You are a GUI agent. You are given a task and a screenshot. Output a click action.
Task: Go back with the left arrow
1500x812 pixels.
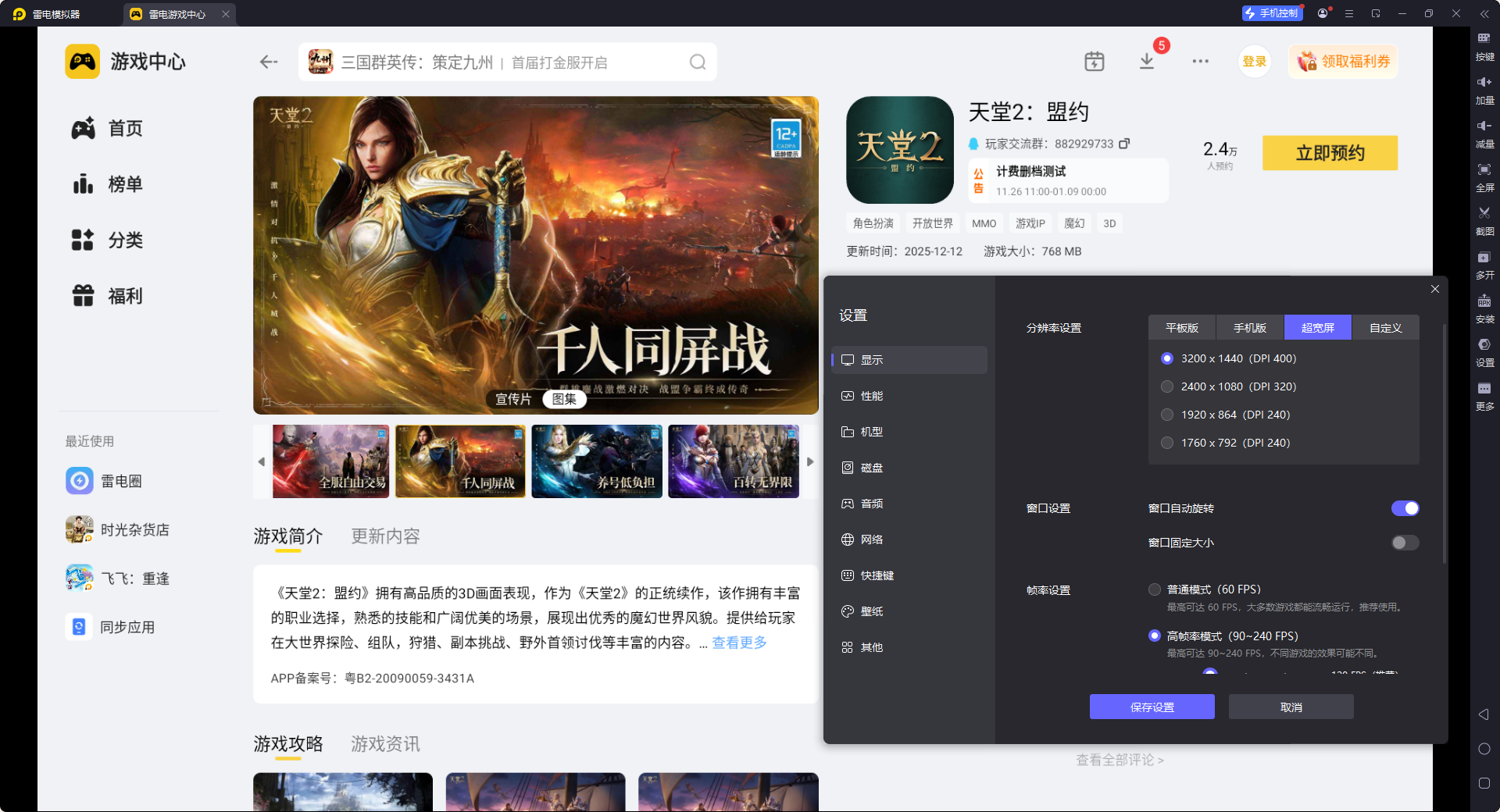point(269,62)
